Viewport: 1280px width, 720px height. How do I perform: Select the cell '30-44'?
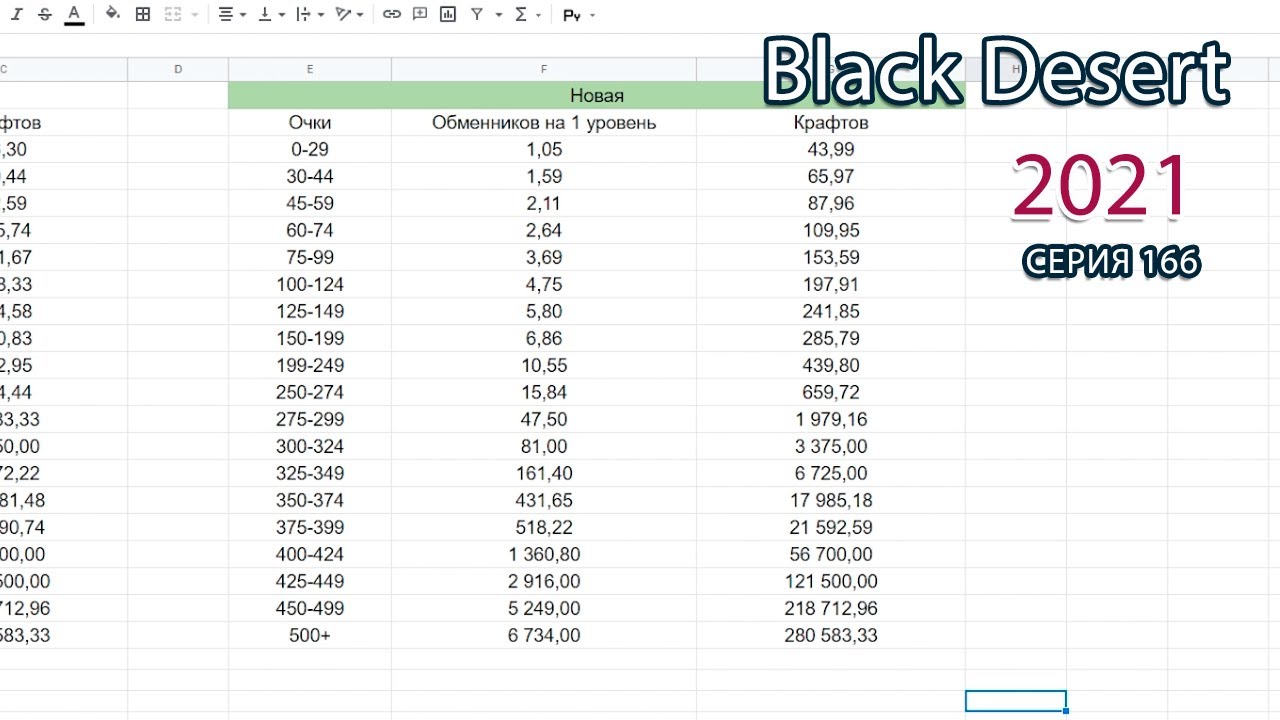click(310, 176)
